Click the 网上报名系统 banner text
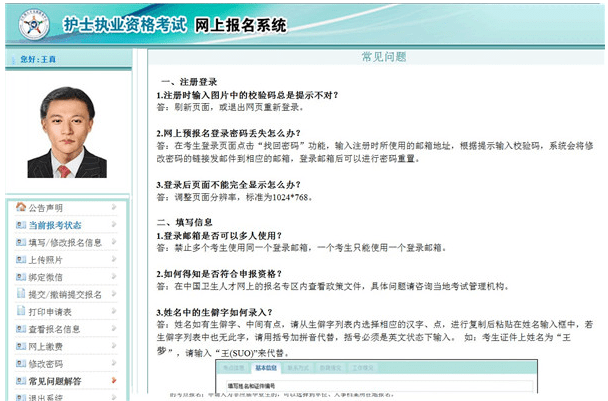This screenshot has height=401, width=608. pyautogui.click(x=240, y=26)
